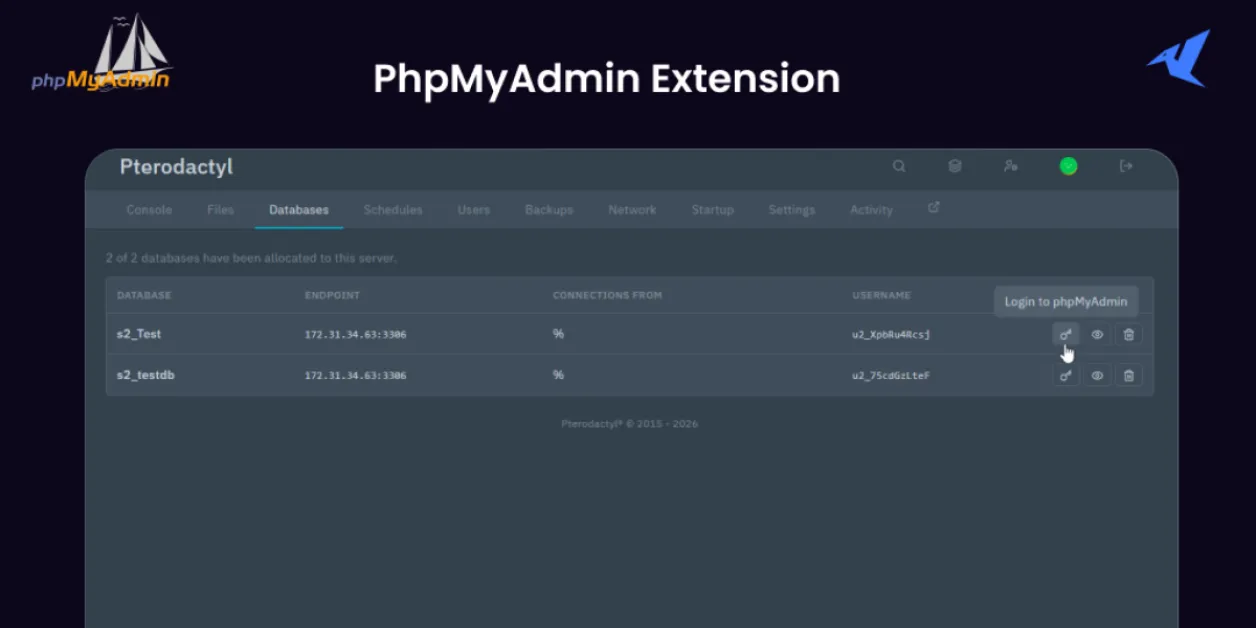
Task: Select the endpoint address in s2_Test row
Action: [355, 335]
